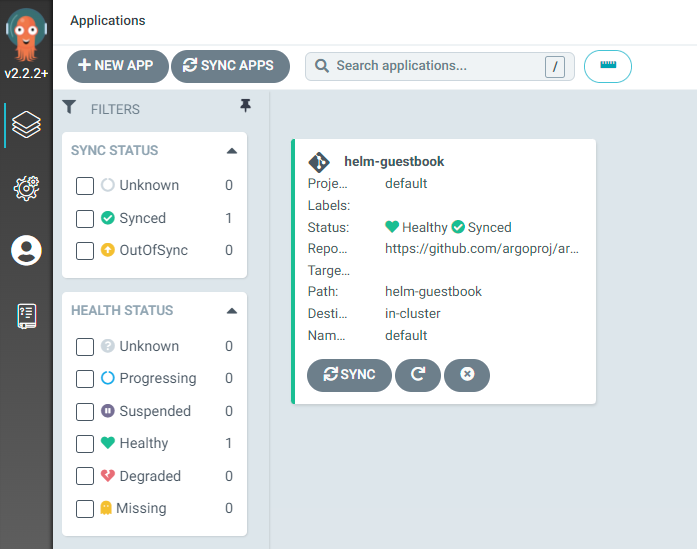Open User Info icon in sidebar
The width and height of the screenshot is (697, 549).
tap(26, 250)
